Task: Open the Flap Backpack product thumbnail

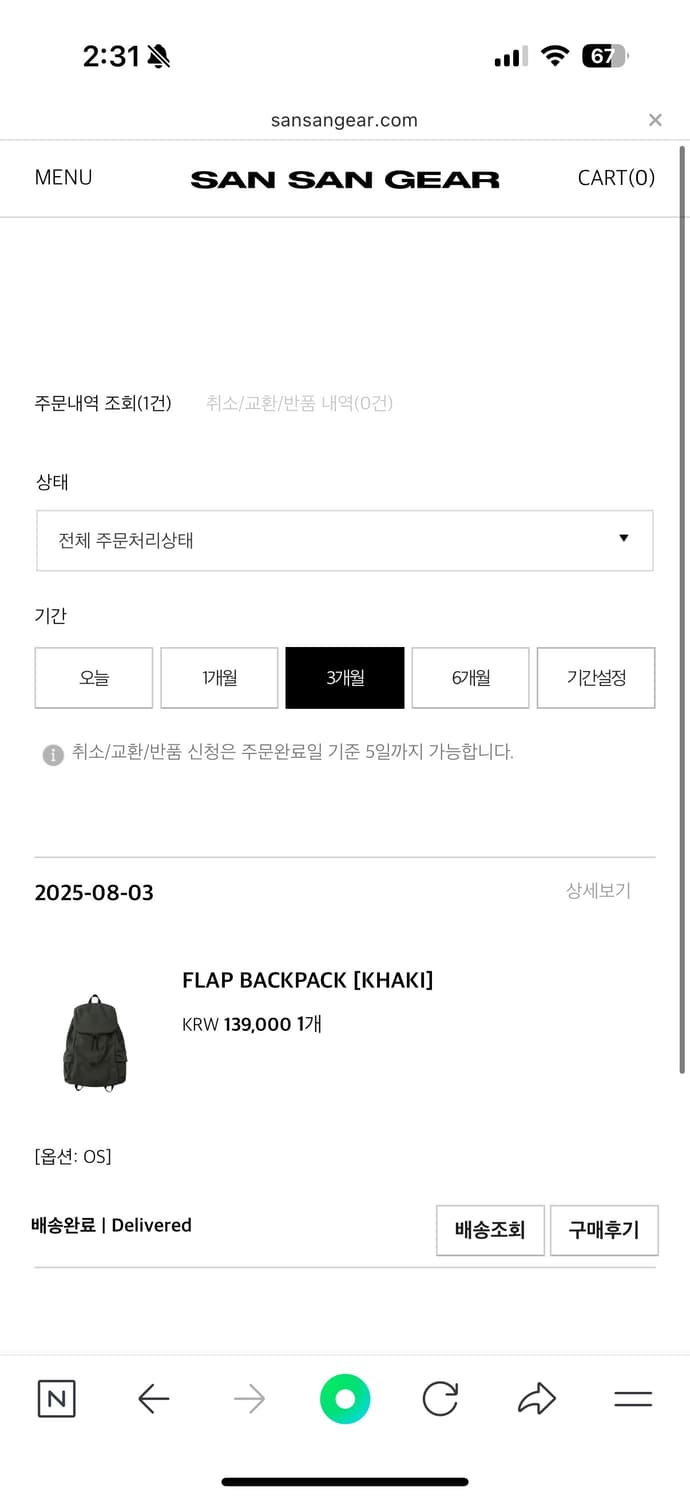Action: (x=95, y=1041)
